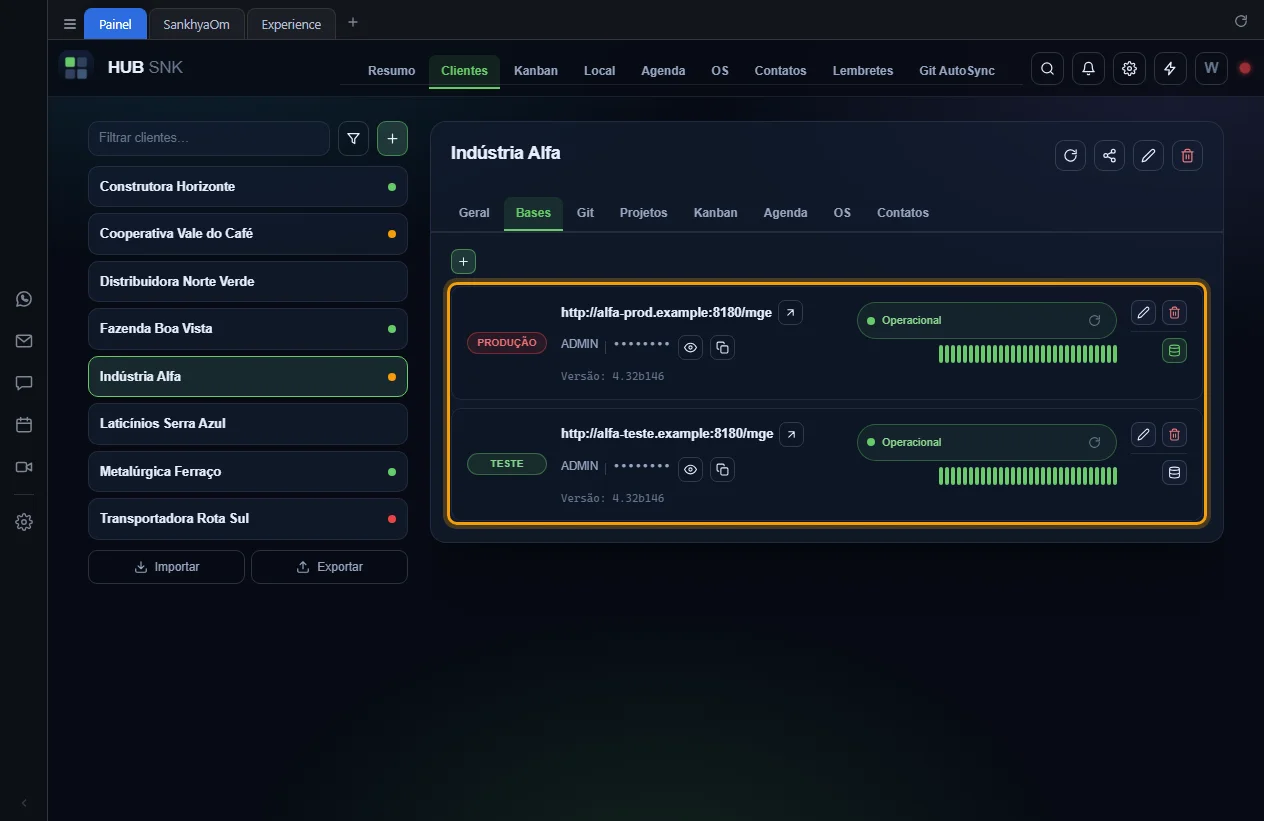Edit the Indústria Alfa client
The width and height of the screenshot is (1264, 821).
pyautogui.click(x=1148, y=155)
